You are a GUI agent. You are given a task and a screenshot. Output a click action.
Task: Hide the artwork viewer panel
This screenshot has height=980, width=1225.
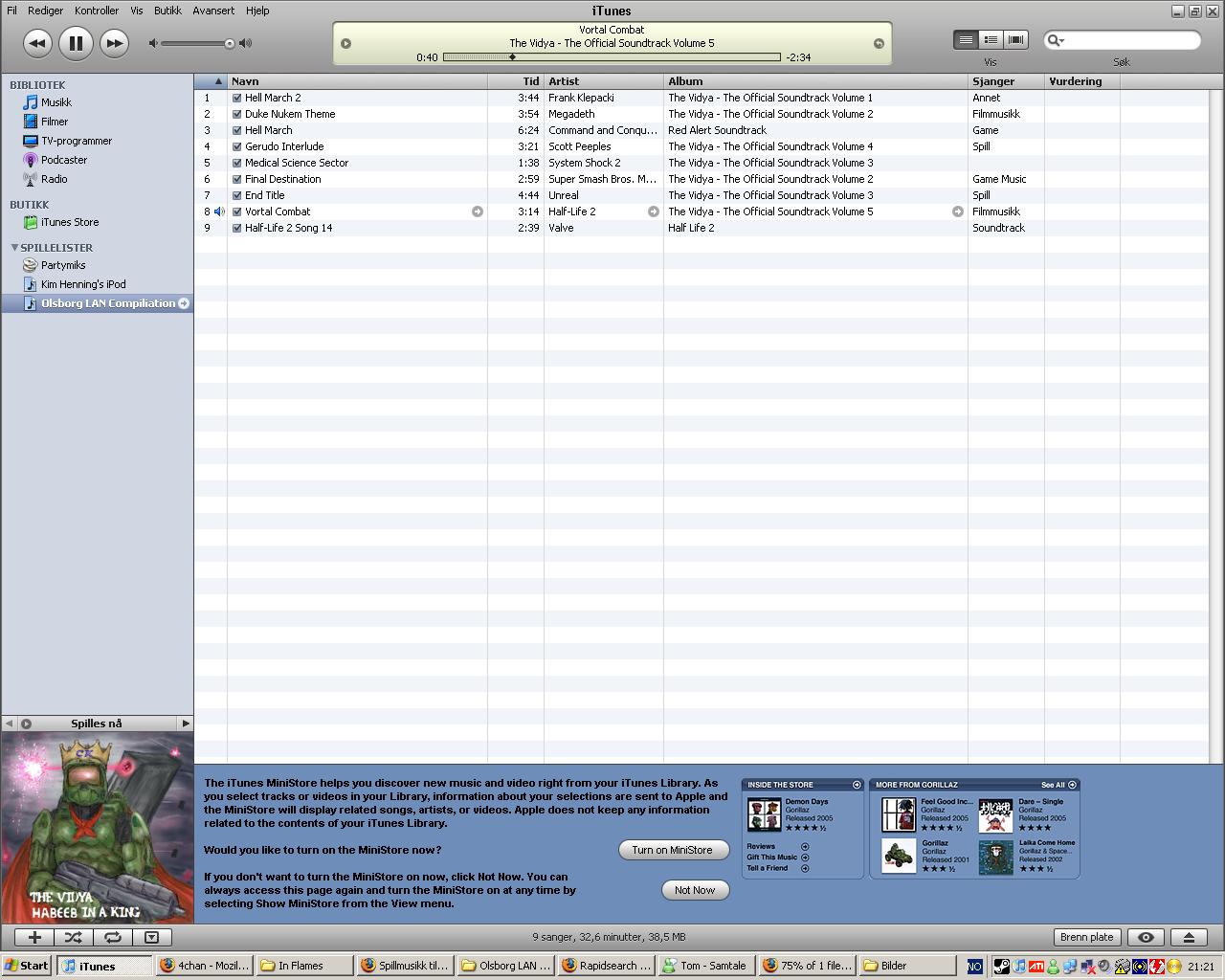point(151,937)
